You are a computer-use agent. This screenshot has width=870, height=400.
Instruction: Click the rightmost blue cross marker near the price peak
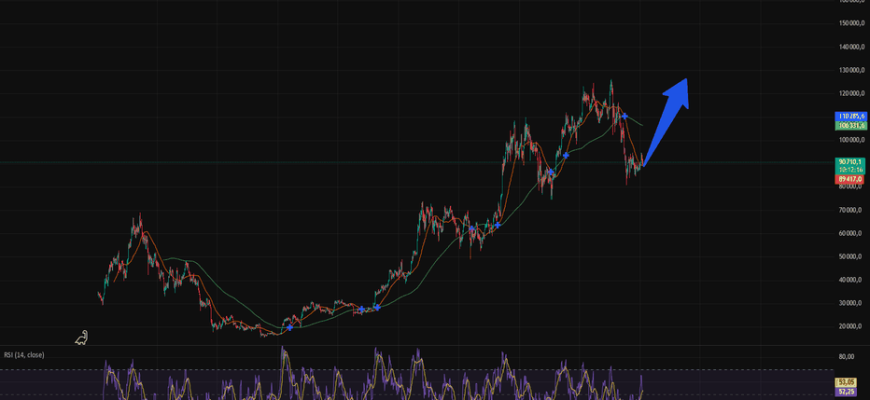tap(625, 117)
